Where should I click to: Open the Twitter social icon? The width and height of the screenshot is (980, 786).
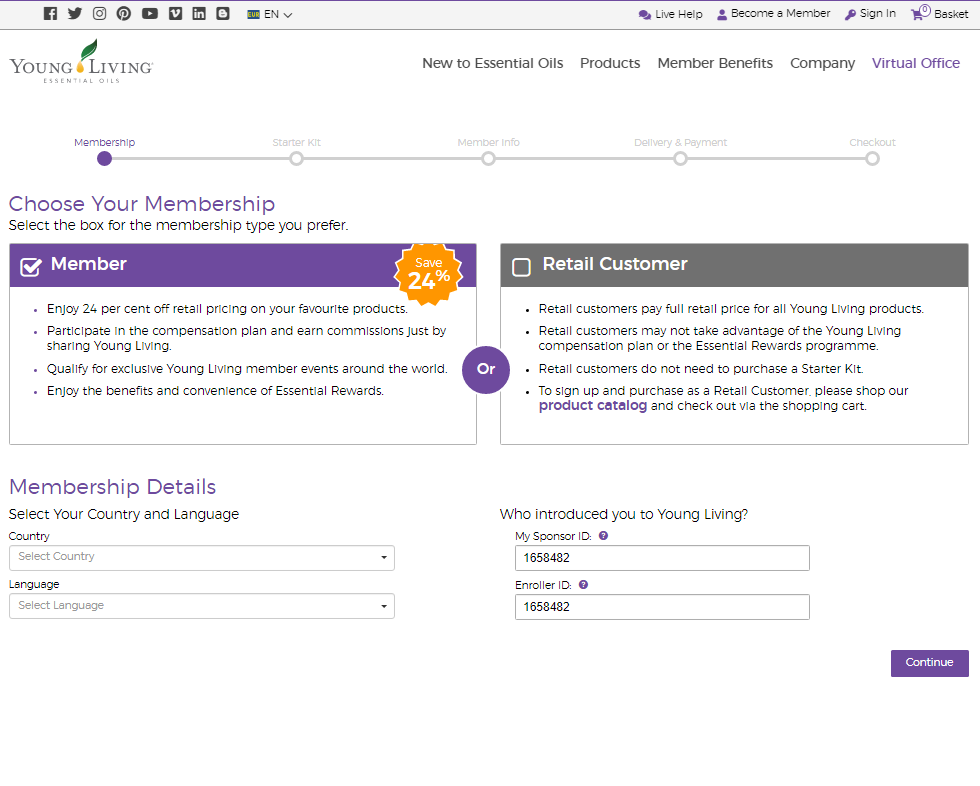pyautogui.click(x=75, y=14)
